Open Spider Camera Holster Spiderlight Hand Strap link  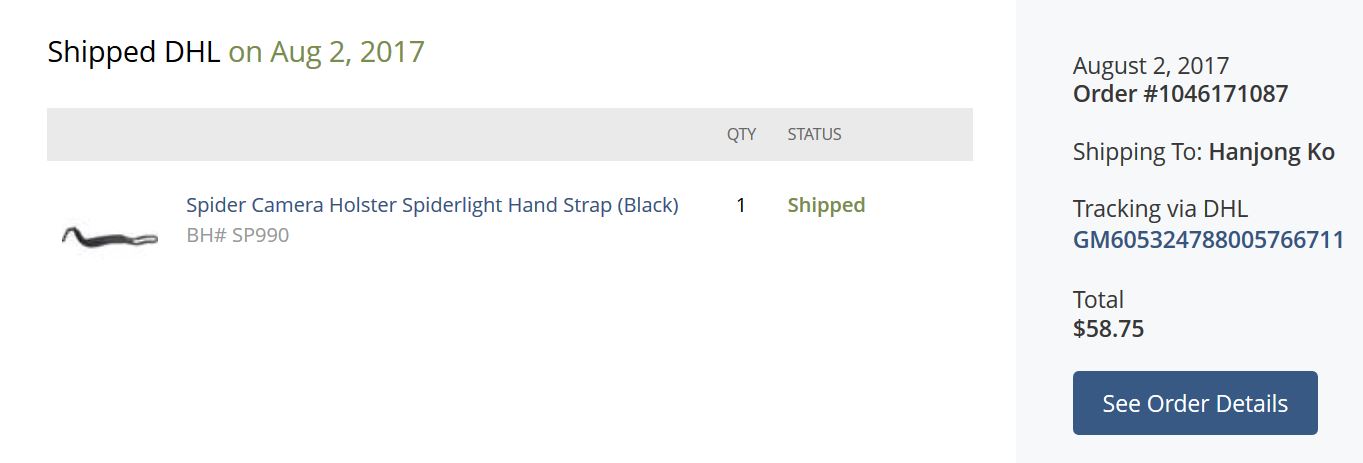[x=432, y=205]
